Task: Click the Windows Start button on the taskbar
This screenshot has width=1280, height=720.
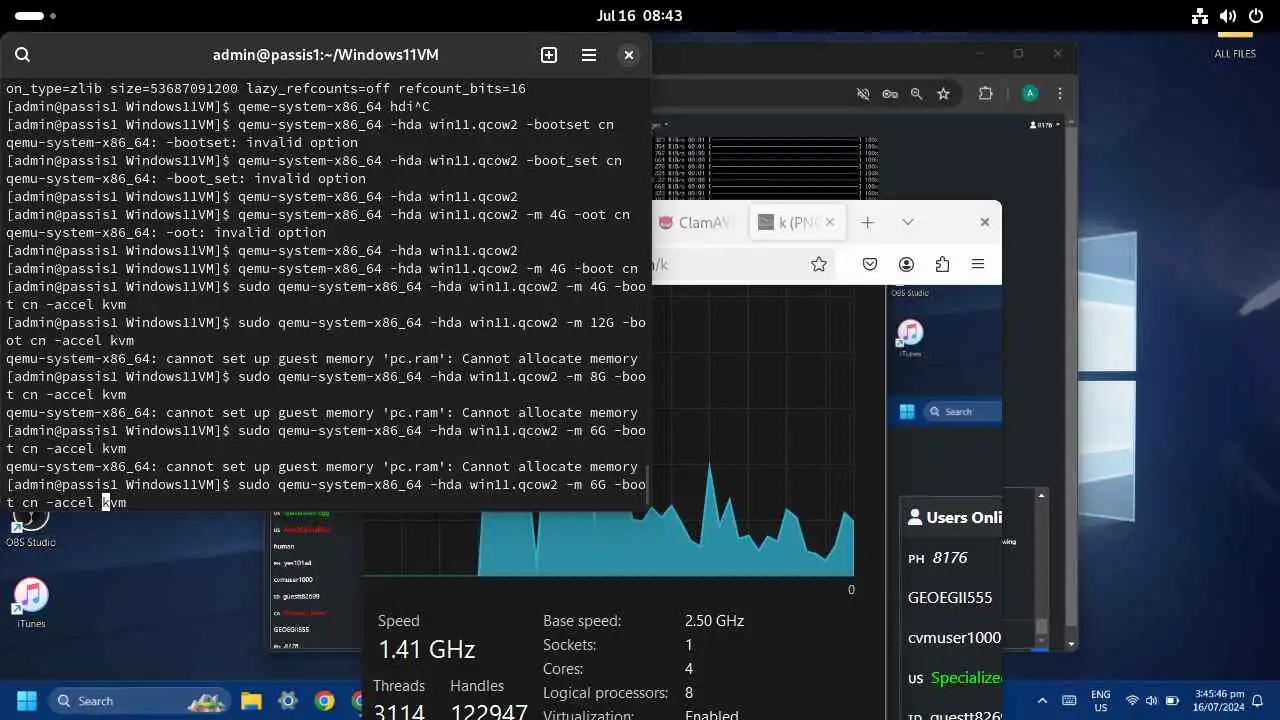Action: (26, 700)
